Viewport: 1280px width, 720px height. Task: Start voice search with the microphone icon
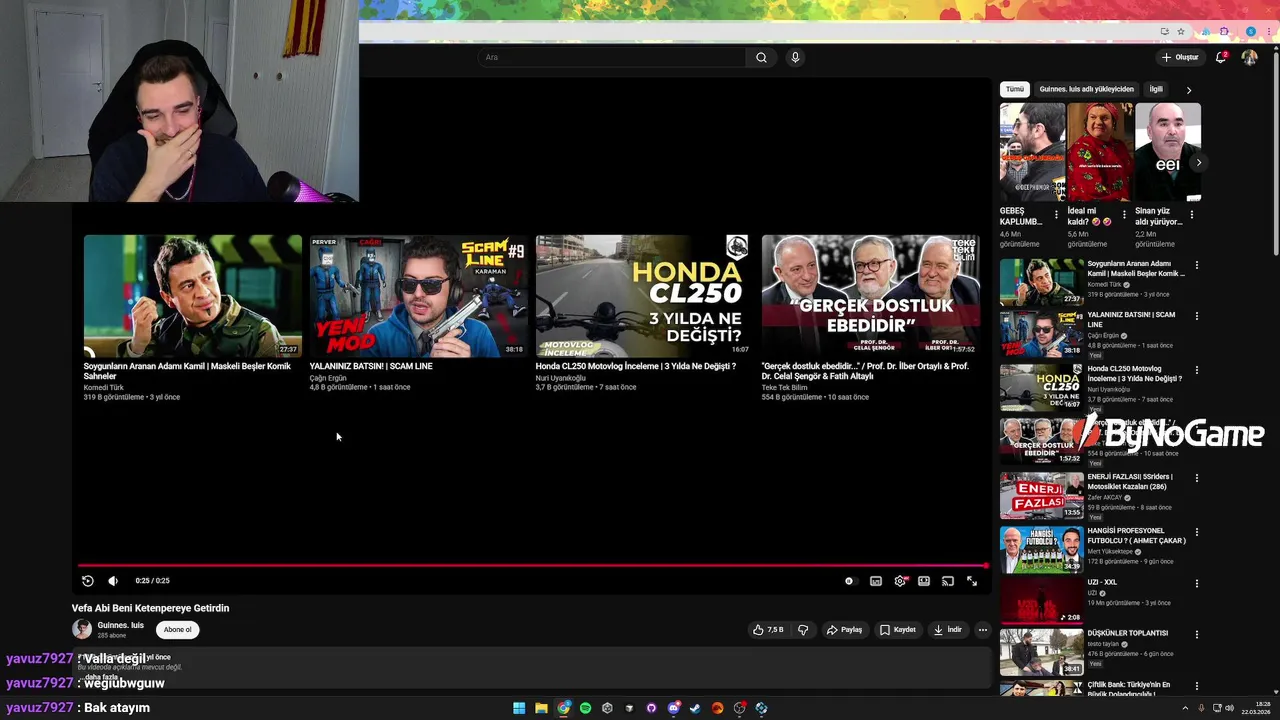pyautogui.click(x=795, y=57)
